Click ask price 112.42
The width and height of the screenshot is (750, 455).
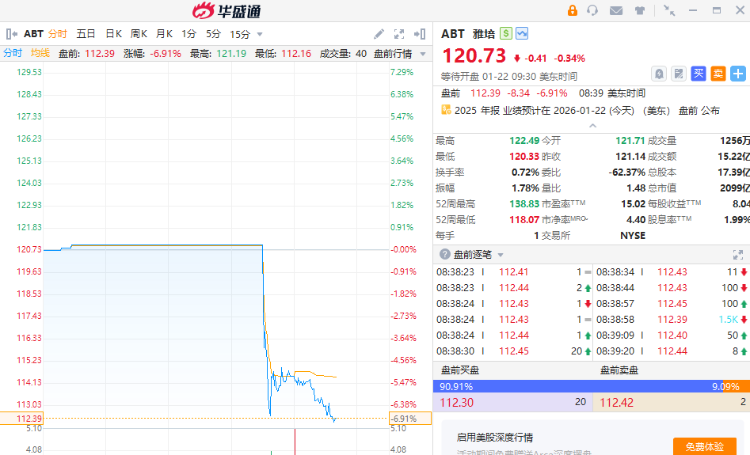click(617, 403)
